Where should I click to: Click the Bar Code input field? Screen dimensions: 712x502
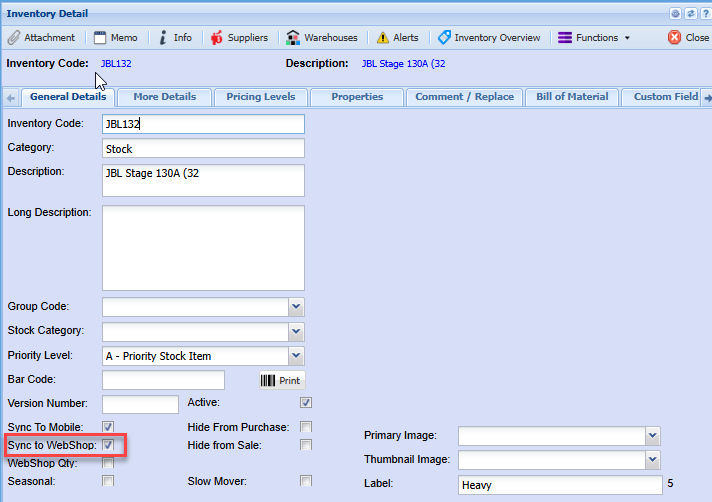tap(163, 380)
